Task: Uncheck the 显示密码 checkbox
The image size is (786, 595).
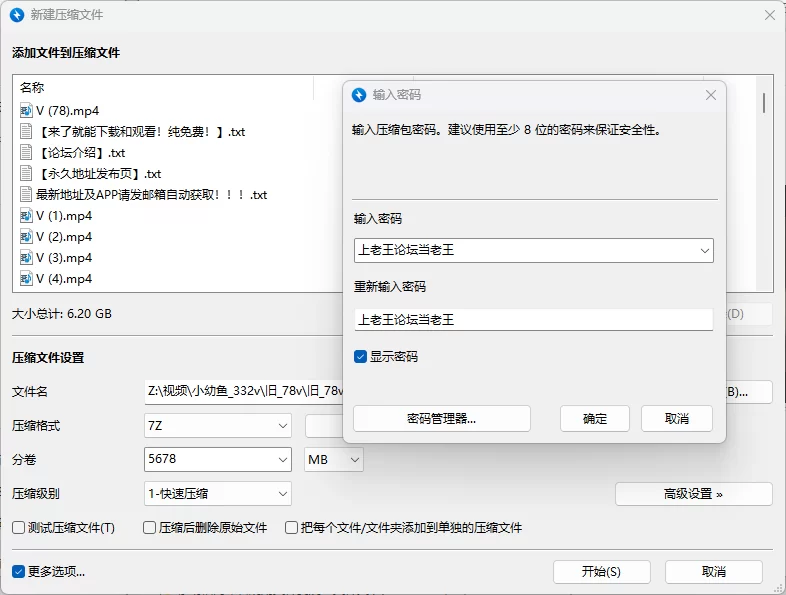Action: click(361, 357)
